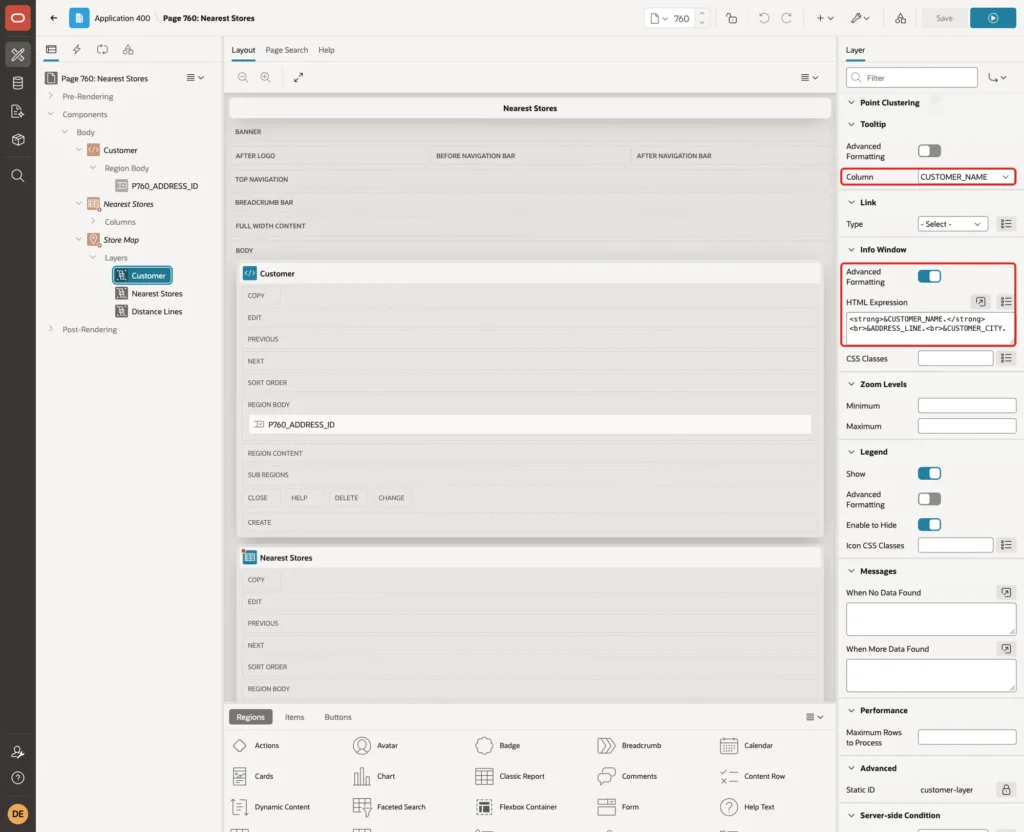Switch to the Layout tab

coord(243,50)
